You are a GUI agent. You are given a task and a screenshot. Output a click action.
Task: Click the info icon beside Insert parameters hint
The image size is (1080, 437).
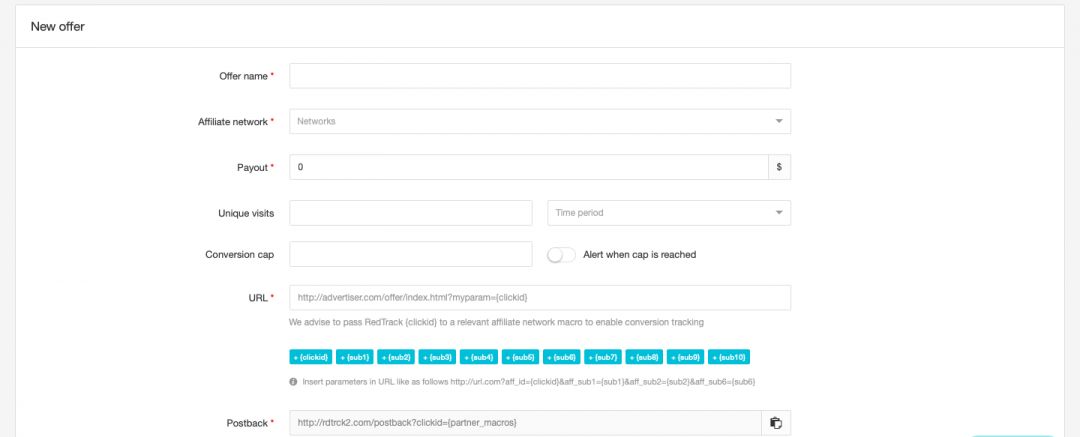click(293, 381)
